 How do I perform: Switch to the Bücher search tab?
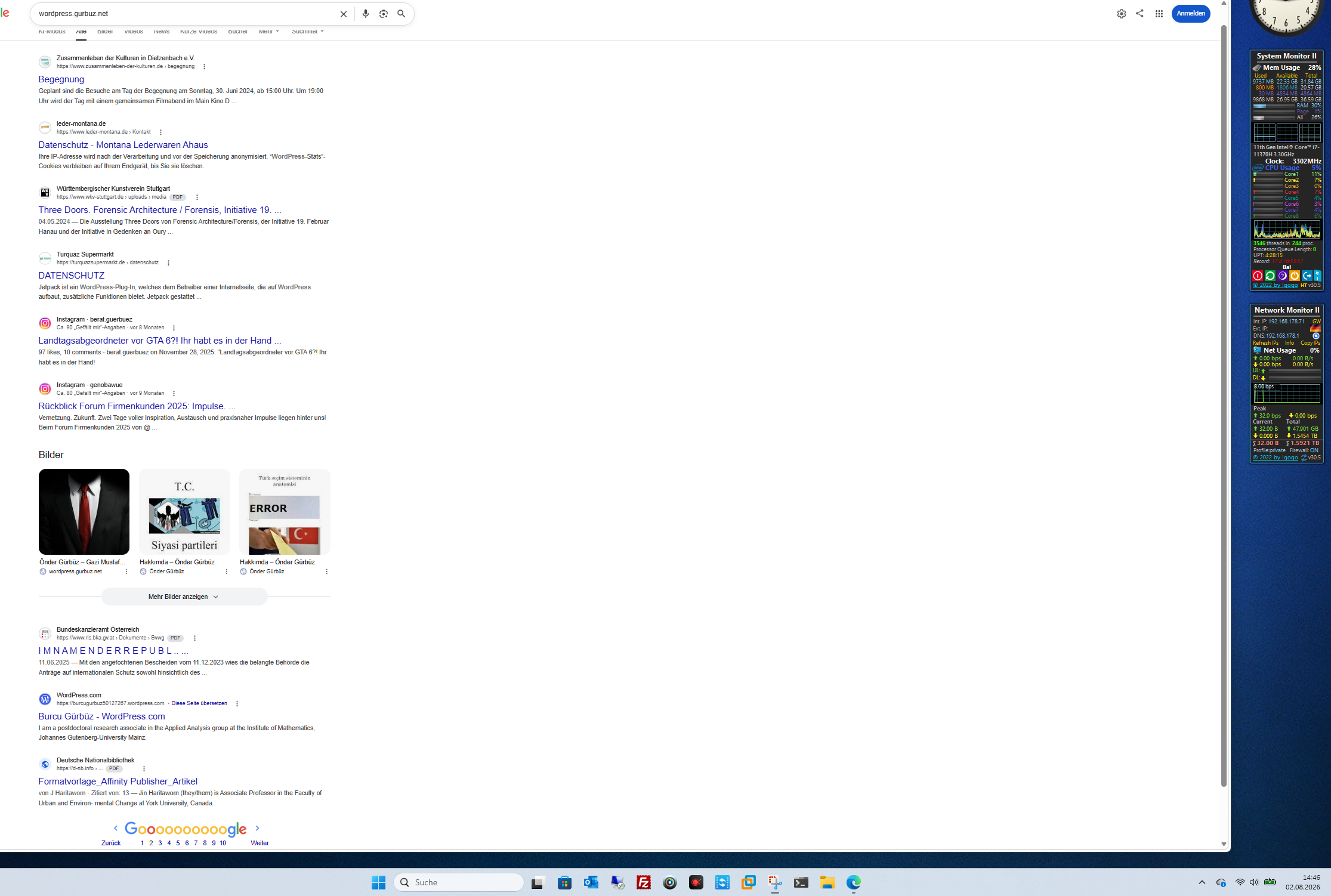238,32
